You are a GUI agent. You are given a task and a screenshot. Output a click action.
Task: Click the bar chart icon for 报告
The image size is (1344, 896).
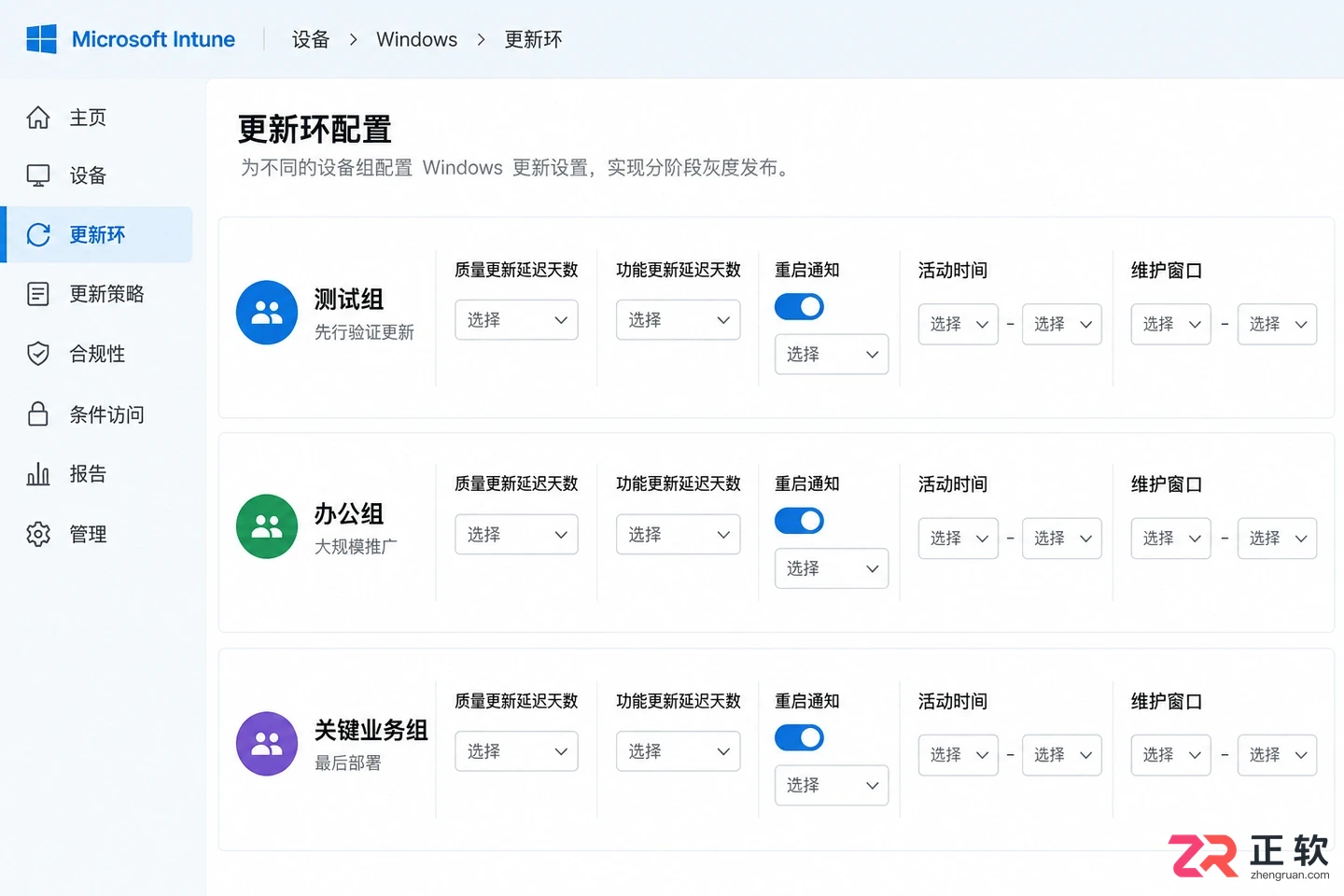click(x=38, y=474)
